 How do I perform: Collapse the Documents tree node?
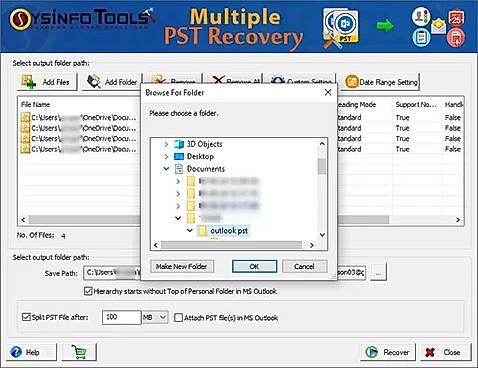coord(166,169)
